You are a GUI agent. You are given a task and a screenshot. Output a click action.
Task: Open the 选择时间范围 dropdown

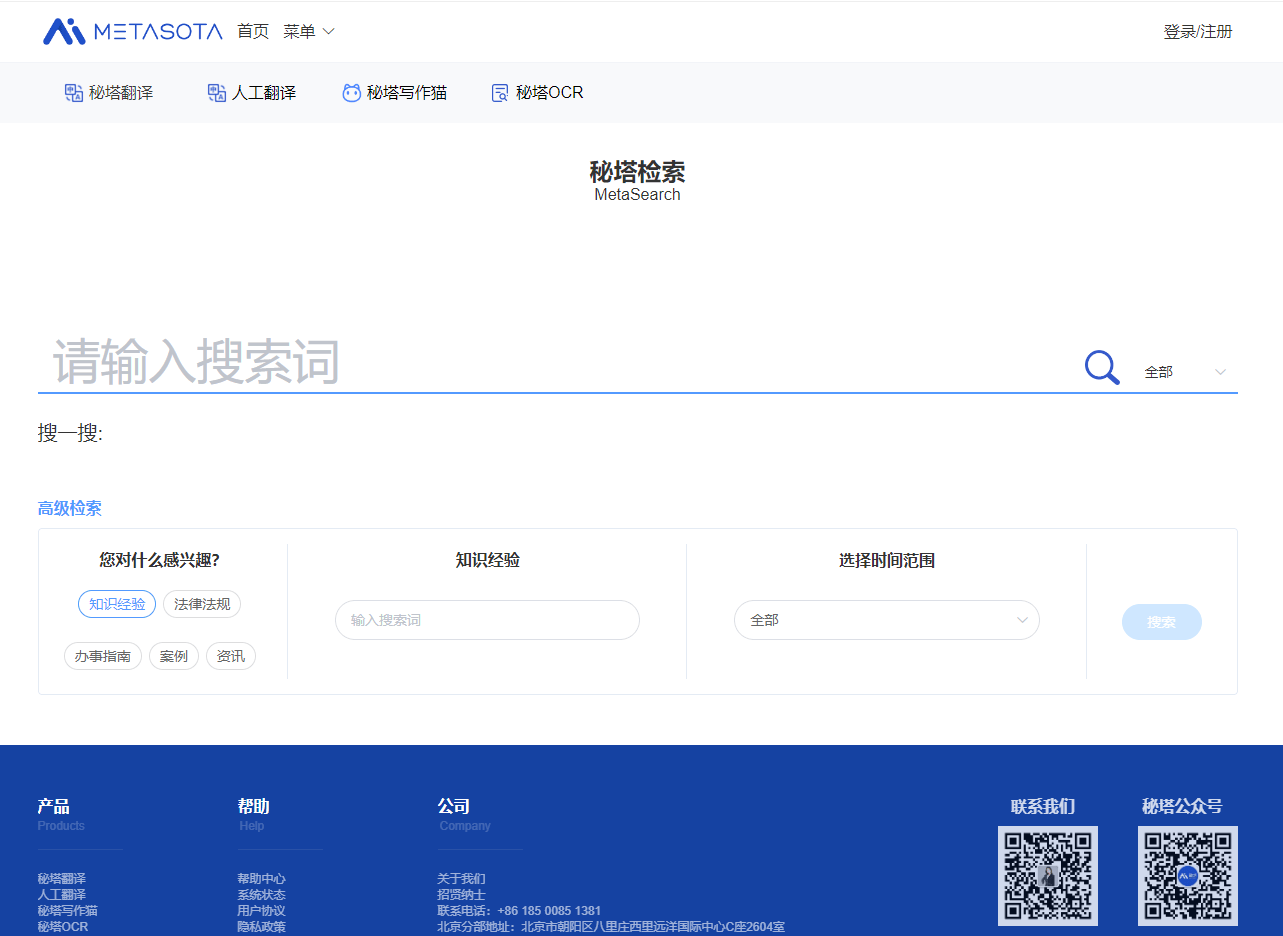coord(886,620)
